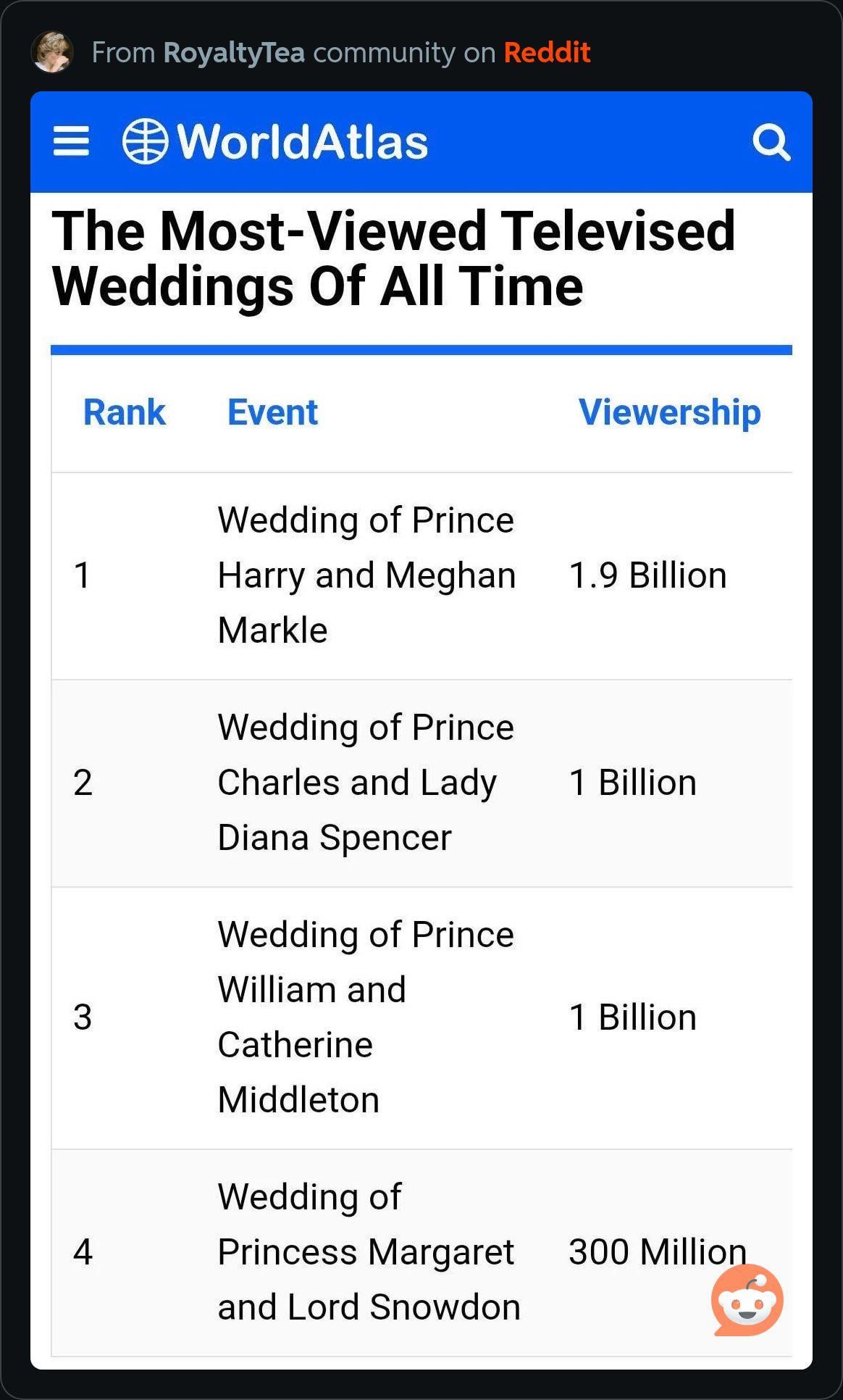Click the 300 Million viewership value
Viewport: 843px width, 1400px height.
(657, 1252)
